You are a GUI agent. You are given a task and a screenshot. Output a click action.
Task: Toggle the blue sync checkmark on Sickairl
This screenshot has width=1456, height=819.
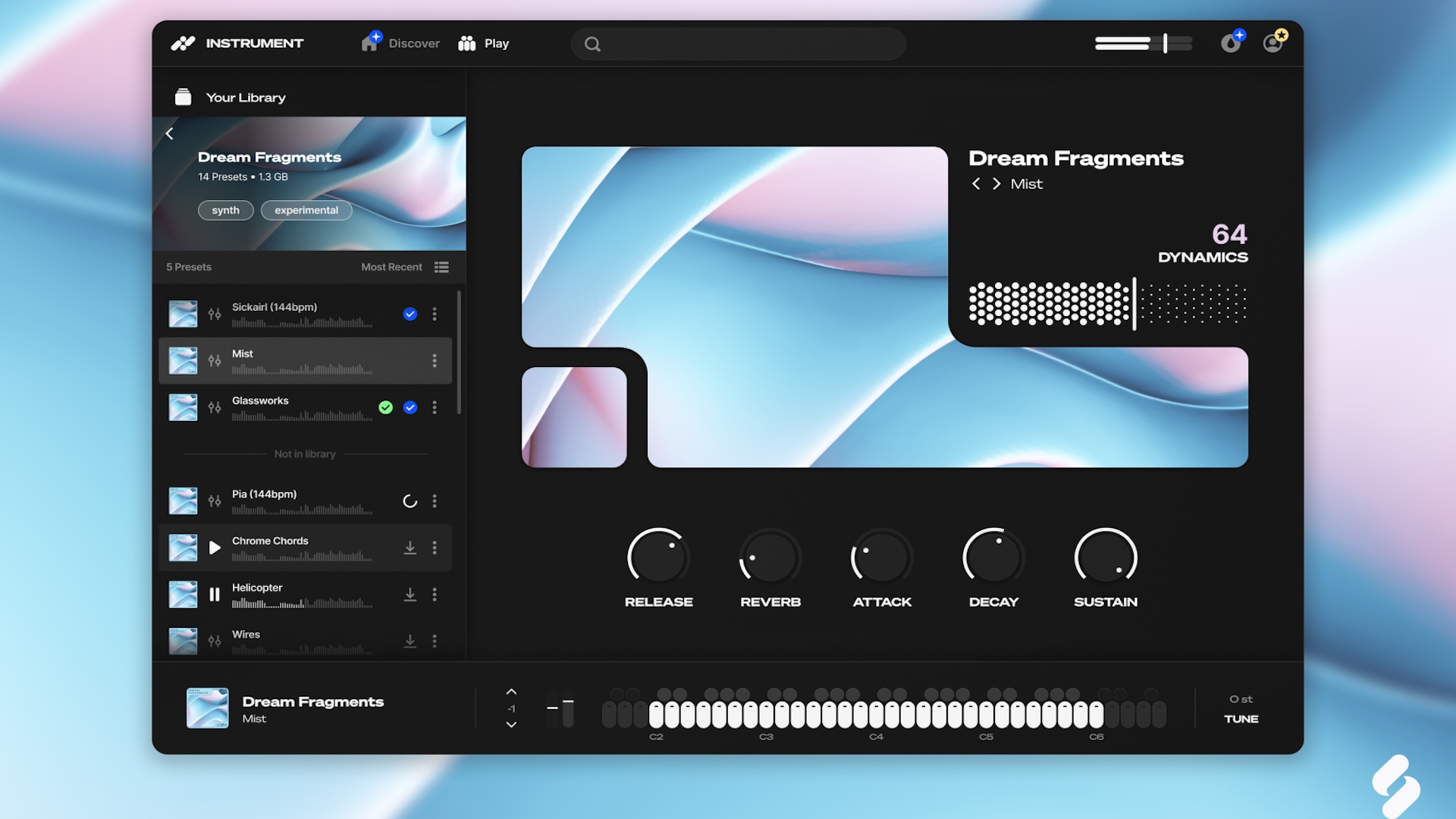tap(409, 314)
